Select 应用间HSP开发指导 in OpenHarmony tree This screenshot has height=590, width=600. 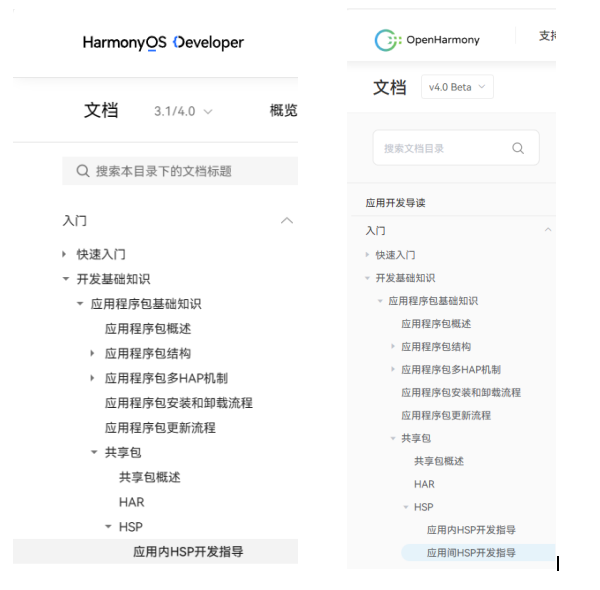click(478, 553)
